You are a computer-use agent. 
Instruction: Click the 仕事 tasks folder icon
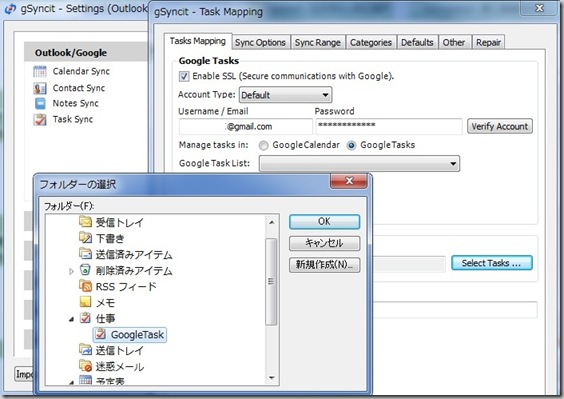tap(86, 318)
